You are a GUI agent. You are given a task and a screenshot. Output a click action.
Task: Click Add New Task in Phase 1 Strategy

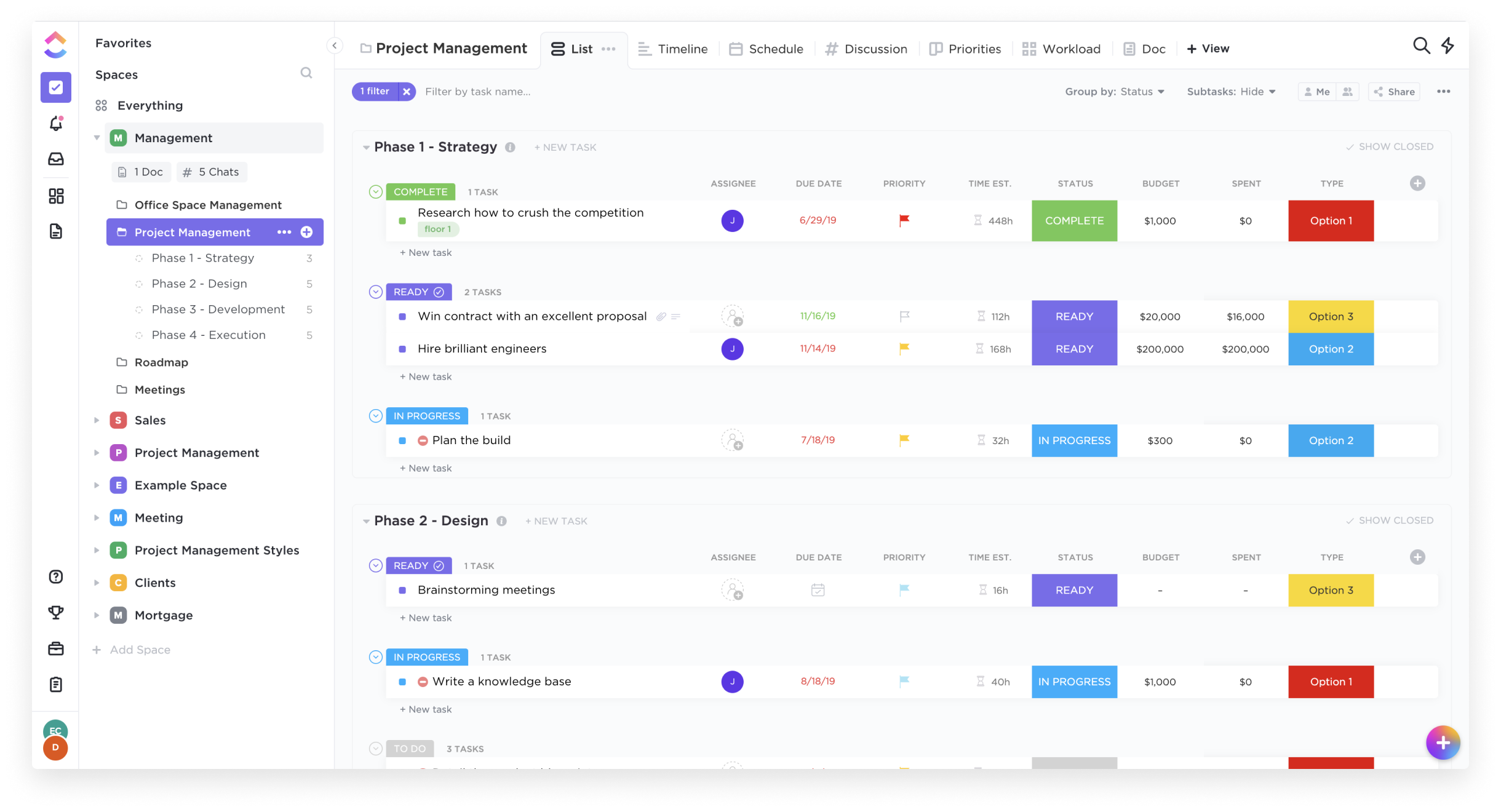point(563,147)
